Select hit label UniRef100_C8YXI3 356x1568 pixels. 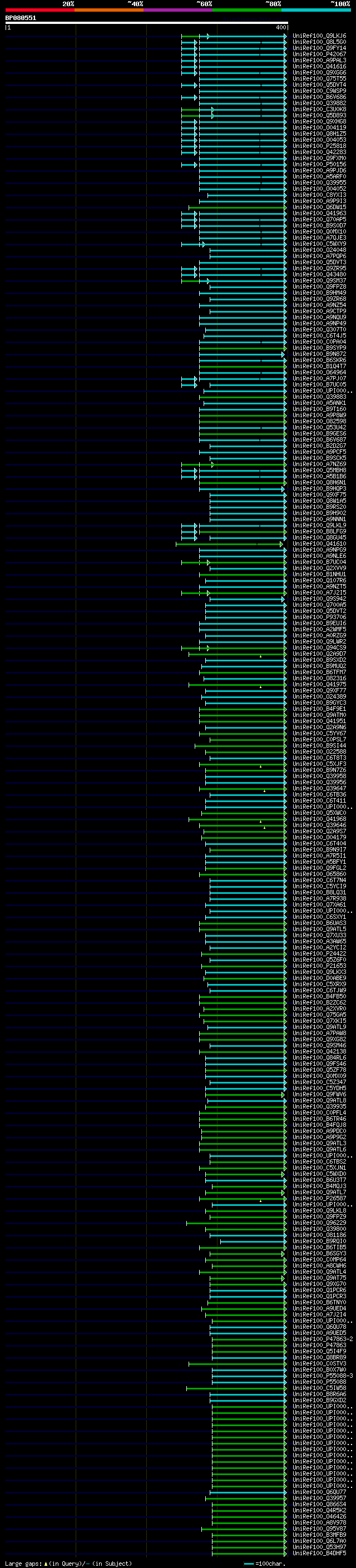coord(319,195)
